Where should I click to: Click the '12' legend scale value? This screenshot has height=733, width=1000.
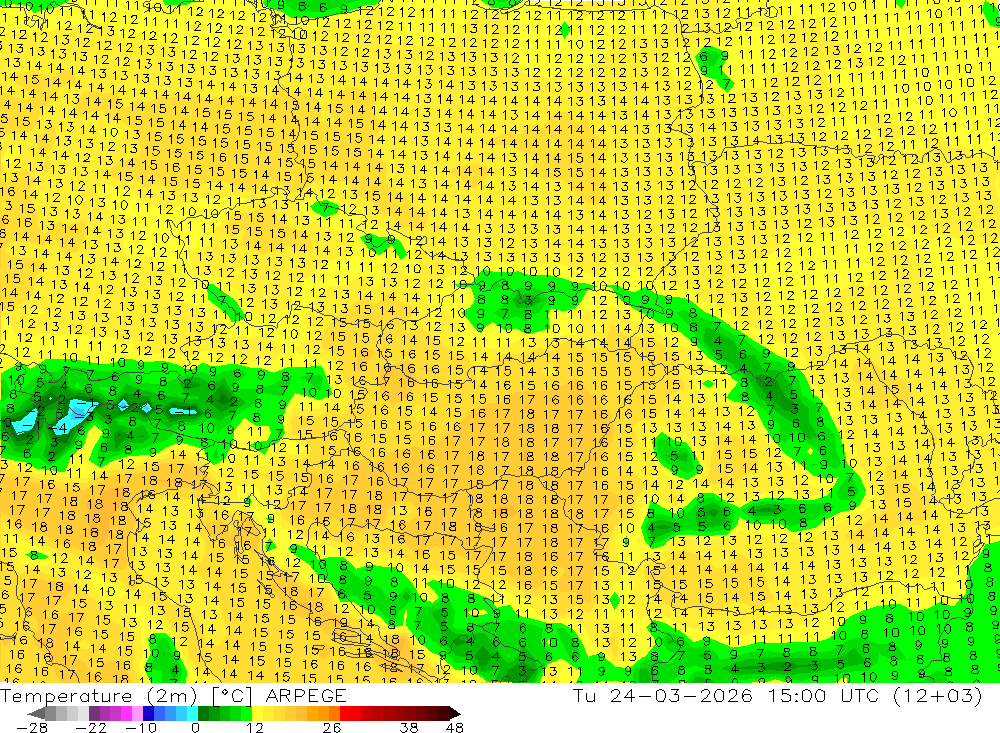coord(254,727)
